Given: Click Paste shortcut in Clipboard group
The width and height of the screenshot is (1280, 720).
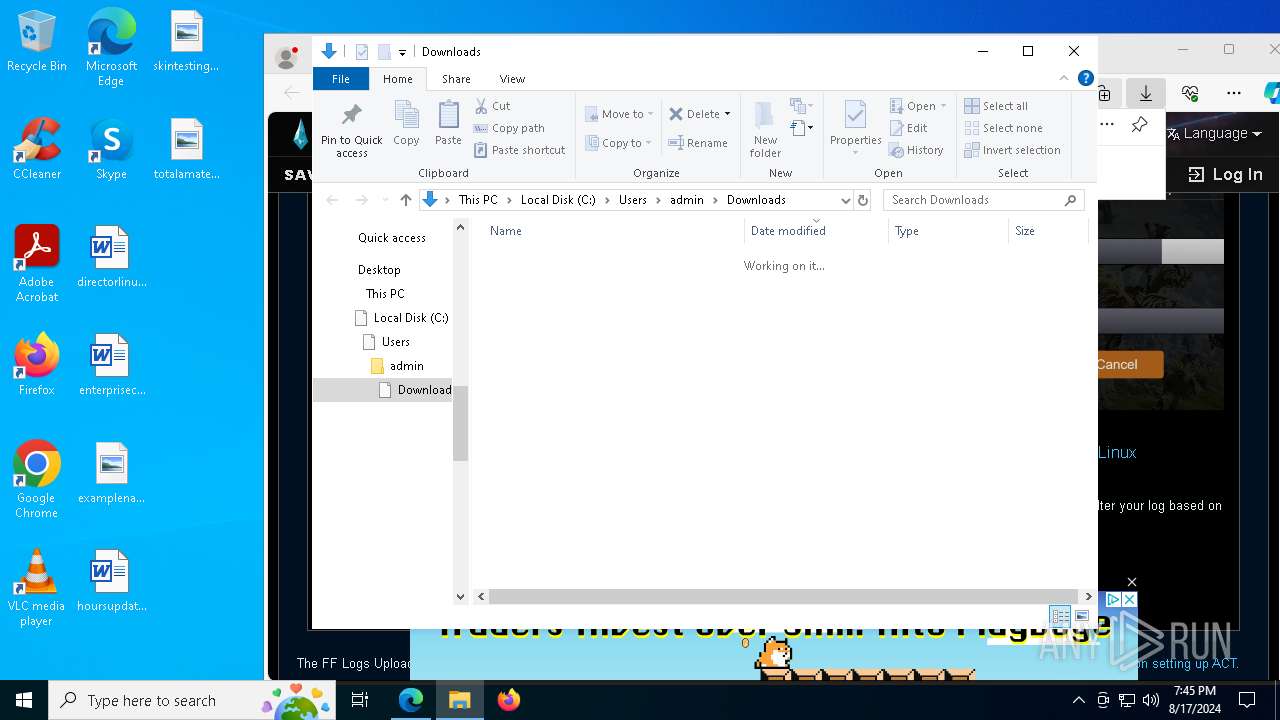Looking at the screenshot, I should (520, 150).
